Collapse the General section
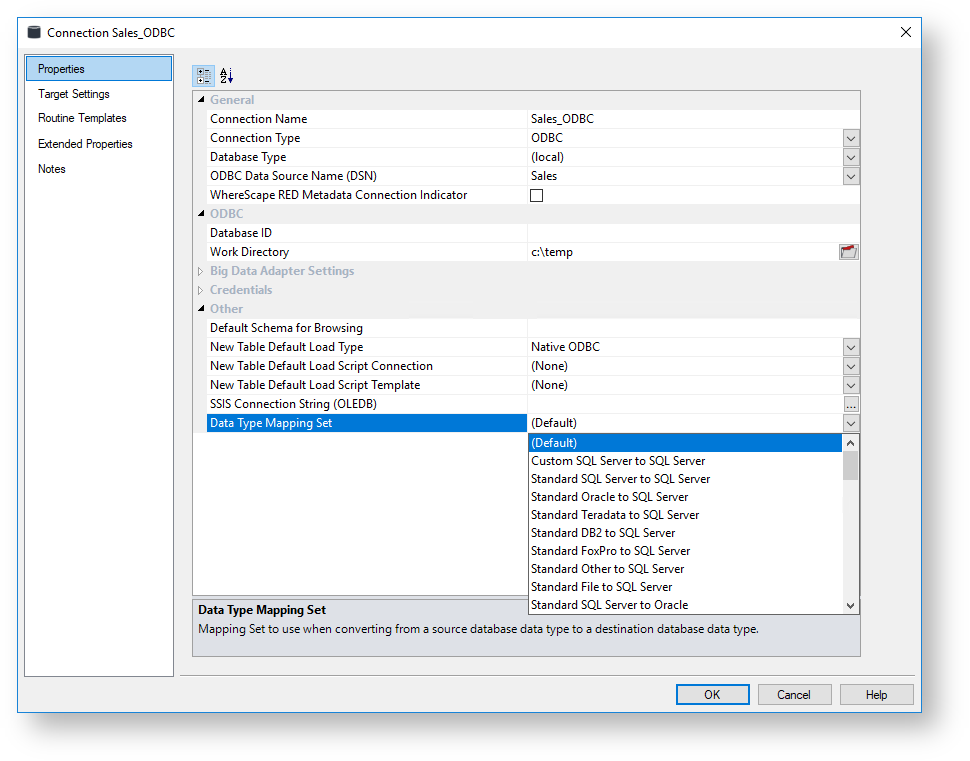Image resolution: width=970 pixels, height=761 pixels. (x=201, y=100)
